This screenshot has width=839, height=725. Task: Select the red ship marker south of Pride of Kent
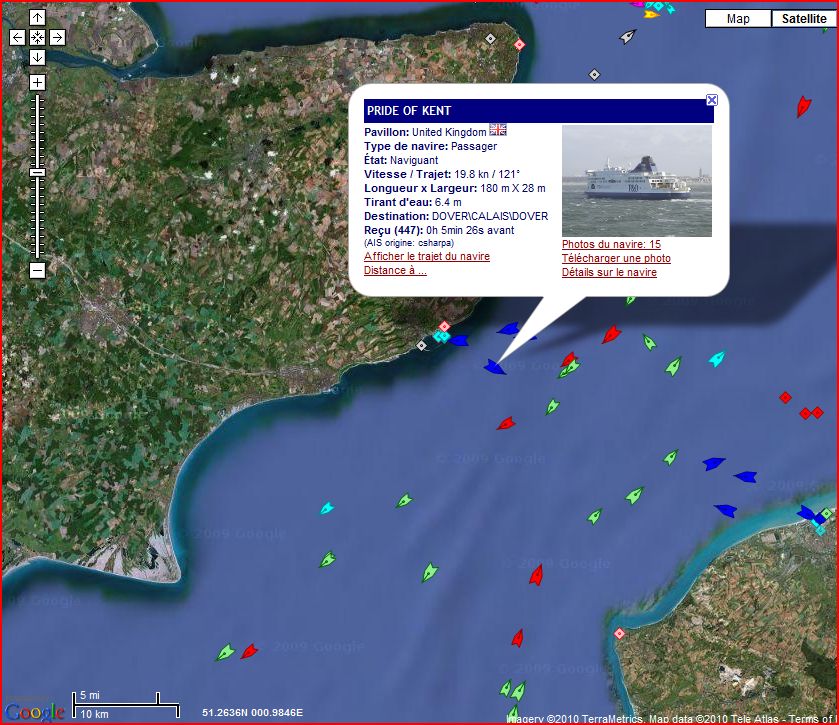[506, 424]
